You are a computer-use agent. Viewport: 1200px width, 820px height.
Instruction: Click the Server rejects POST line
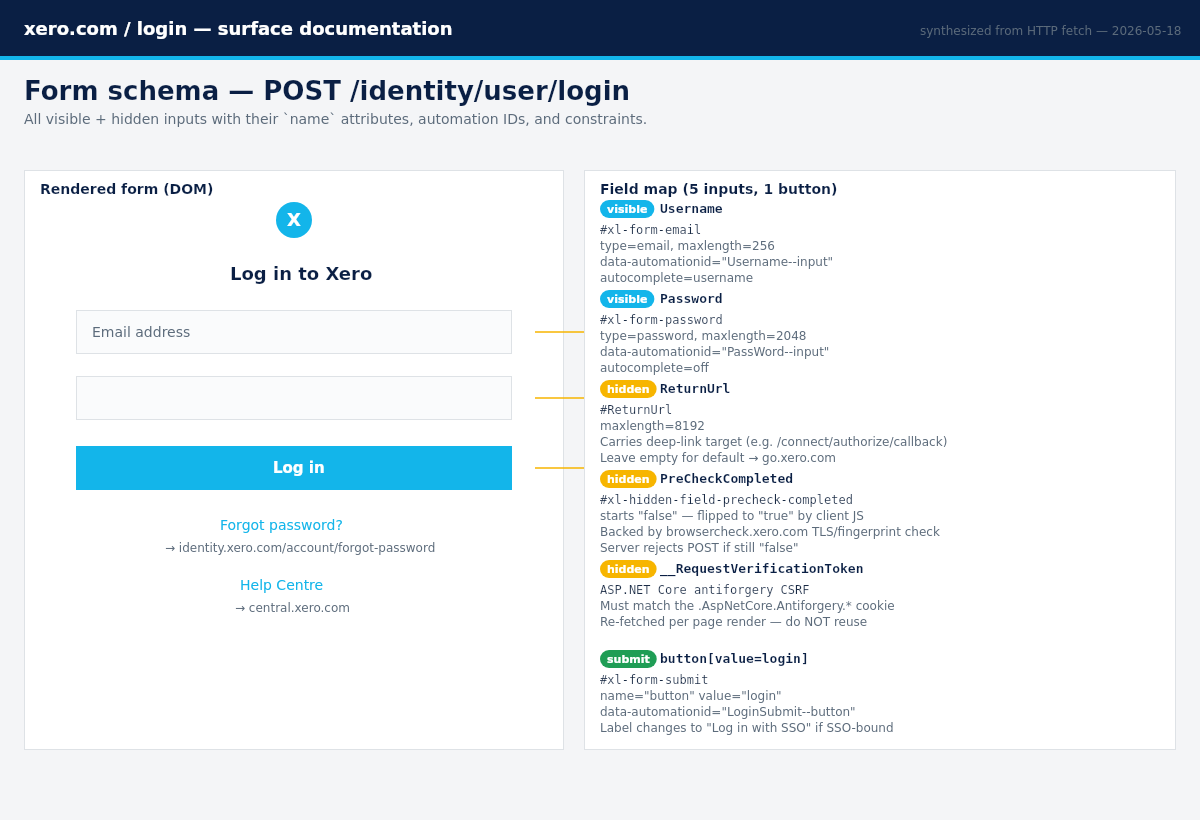pos(699,548)
